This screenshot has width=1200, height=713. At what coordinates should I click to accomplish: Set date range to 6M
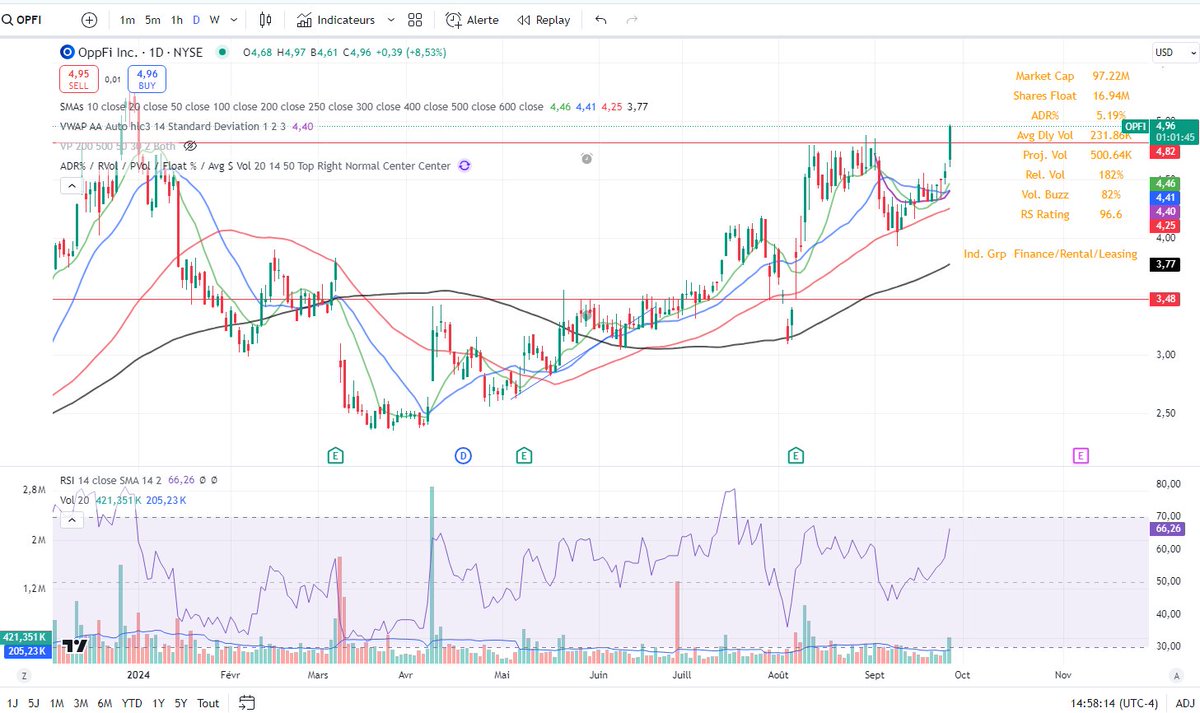click(105, 703)
